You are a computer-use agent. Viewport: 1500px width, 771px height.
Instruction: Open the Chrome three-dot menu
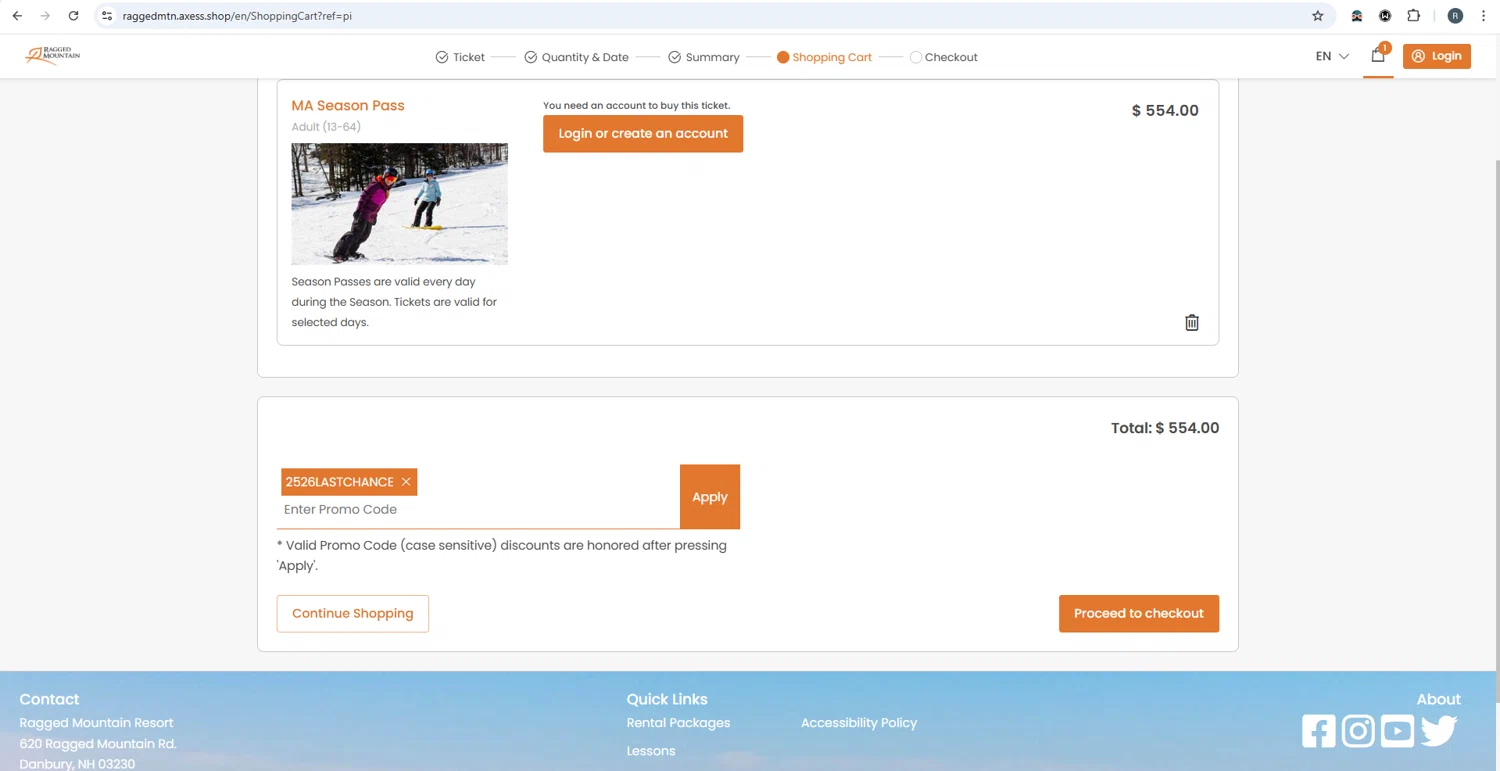pos(1483,16)
